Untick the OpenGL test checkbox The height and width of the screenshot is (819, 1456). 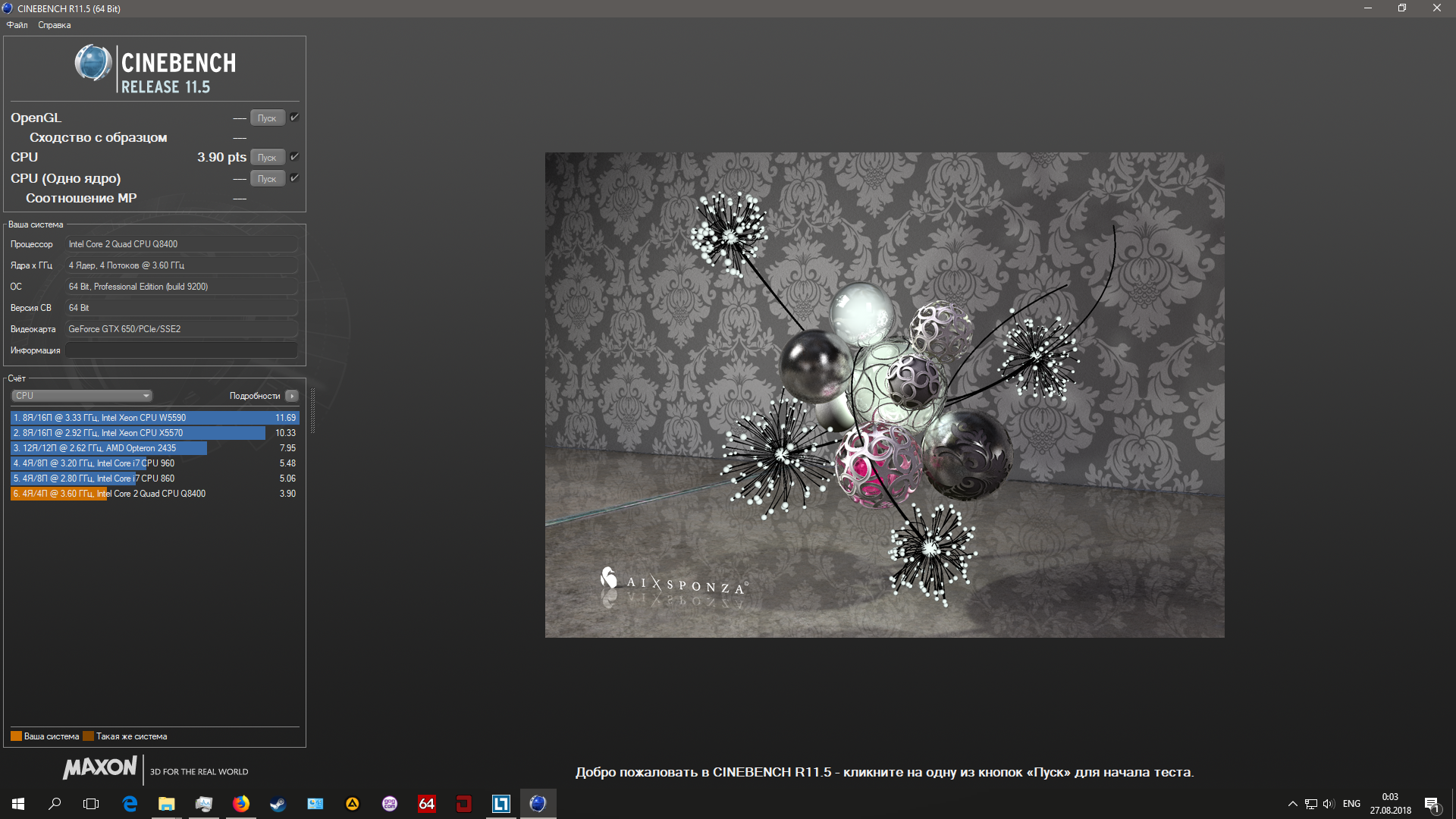click(294, 118)
